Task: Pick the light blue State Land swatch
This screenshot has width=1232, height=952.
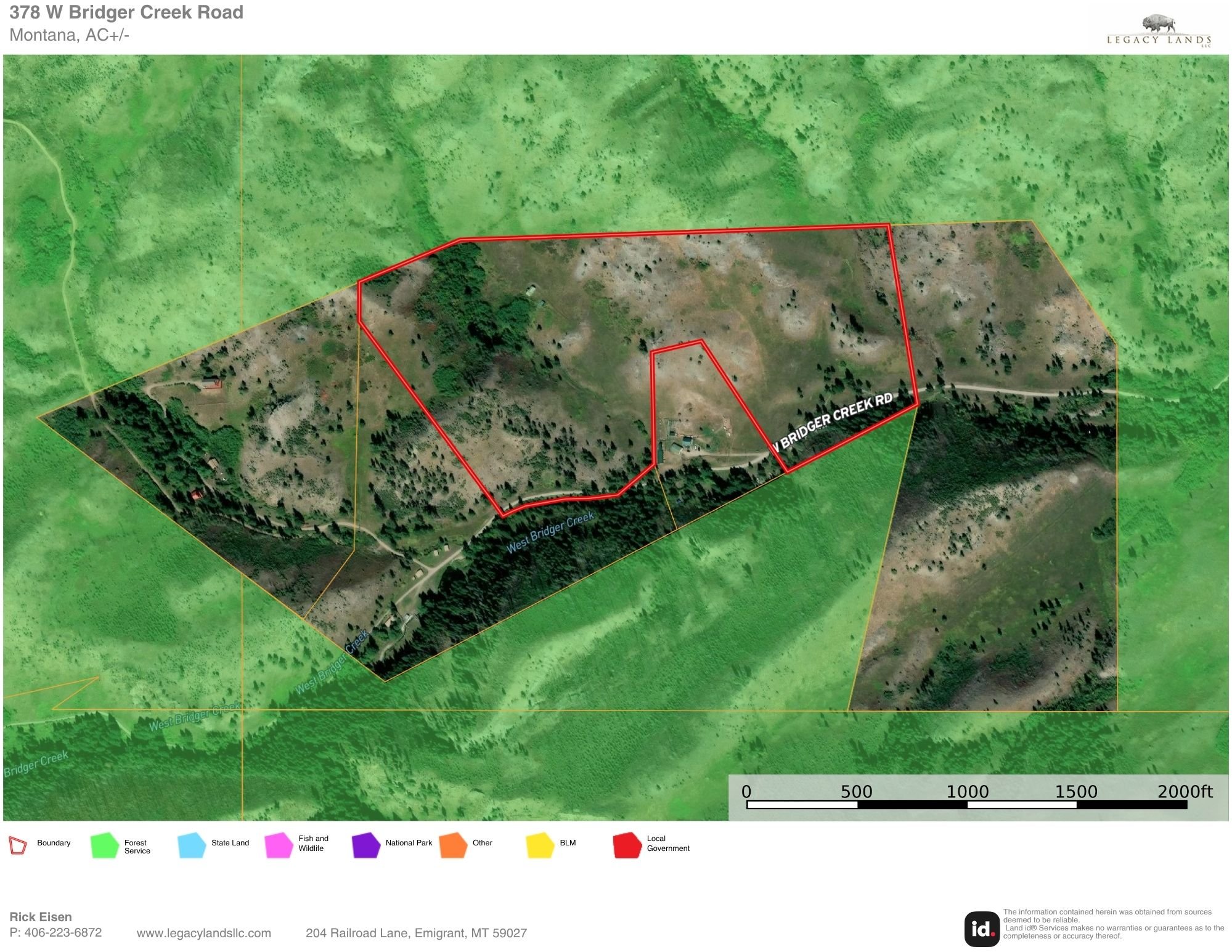Action: coord(192,845)
